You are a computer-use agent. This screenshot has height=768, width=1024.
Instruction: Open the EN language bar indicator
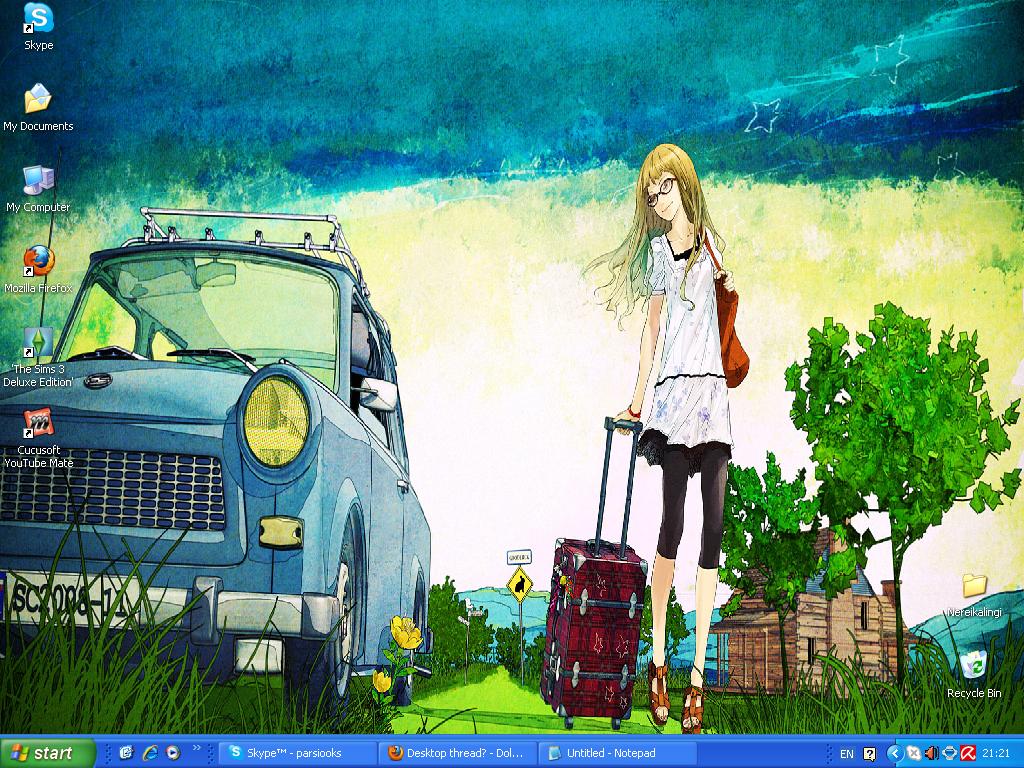pyautogui.click(x=846, y=754)
